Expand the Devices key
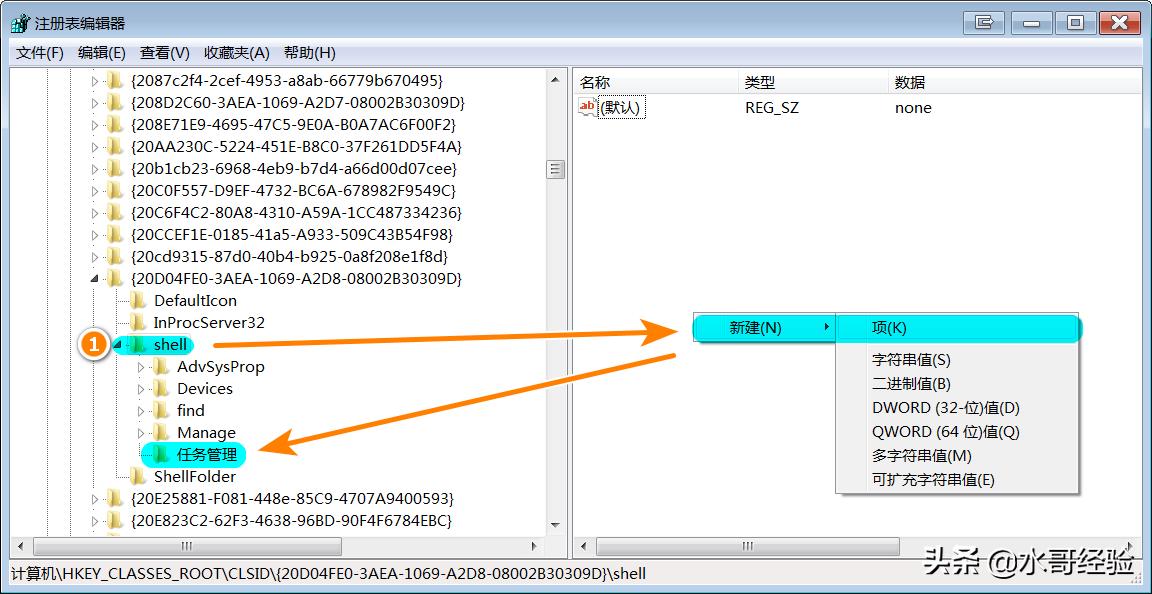 click(x=141, y=389)
